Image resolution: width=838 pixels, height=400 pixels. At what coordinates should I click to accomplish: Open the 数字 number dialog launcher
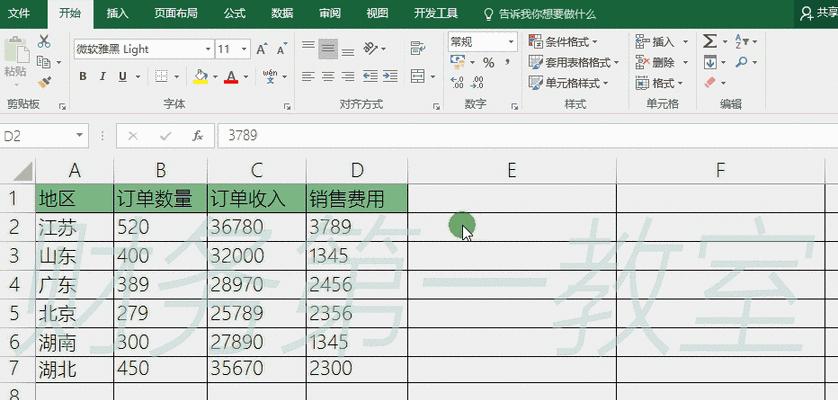click(514, 106)
